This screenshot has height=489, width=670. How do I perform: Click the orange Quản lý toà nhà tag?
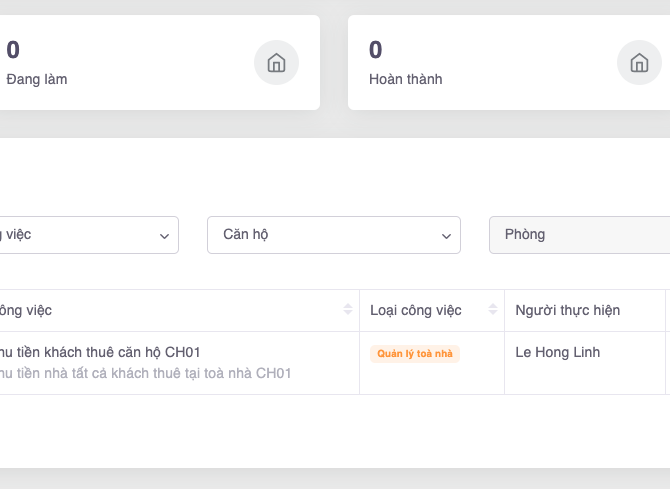[414, 354]
